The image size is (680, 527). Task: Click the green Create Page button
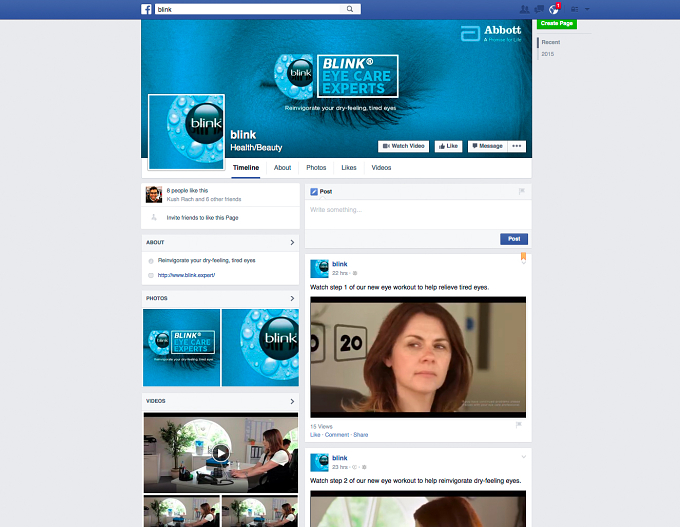557,23
